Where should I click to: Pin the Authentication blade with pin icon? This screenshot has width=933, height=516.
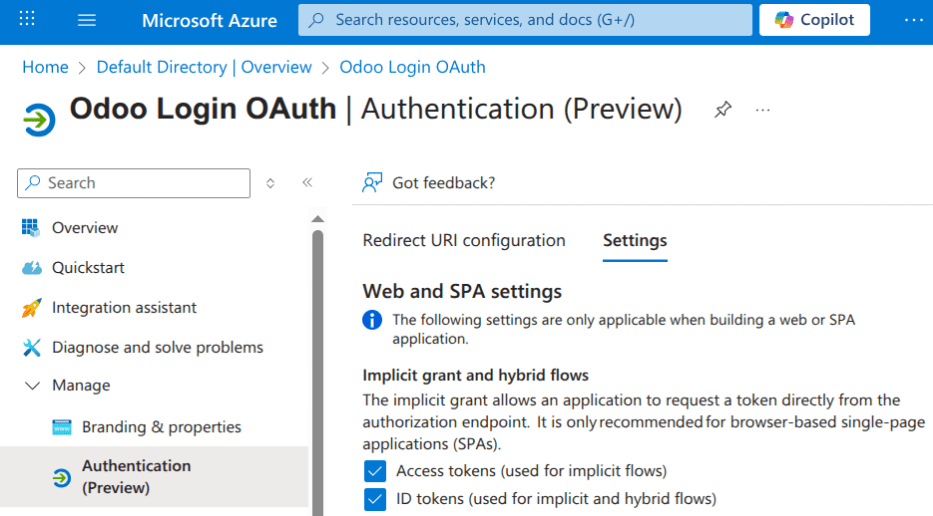pos(722,110)
